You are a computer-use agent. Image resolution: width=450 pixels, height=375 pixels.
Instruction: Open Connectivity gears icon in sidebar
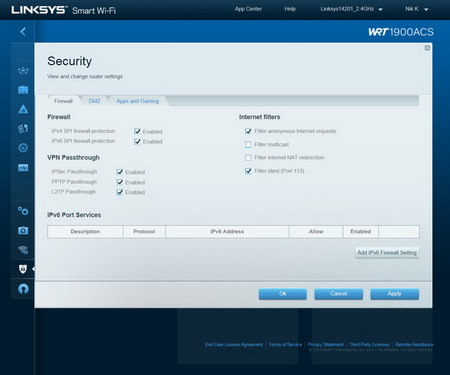pos(23,211)
